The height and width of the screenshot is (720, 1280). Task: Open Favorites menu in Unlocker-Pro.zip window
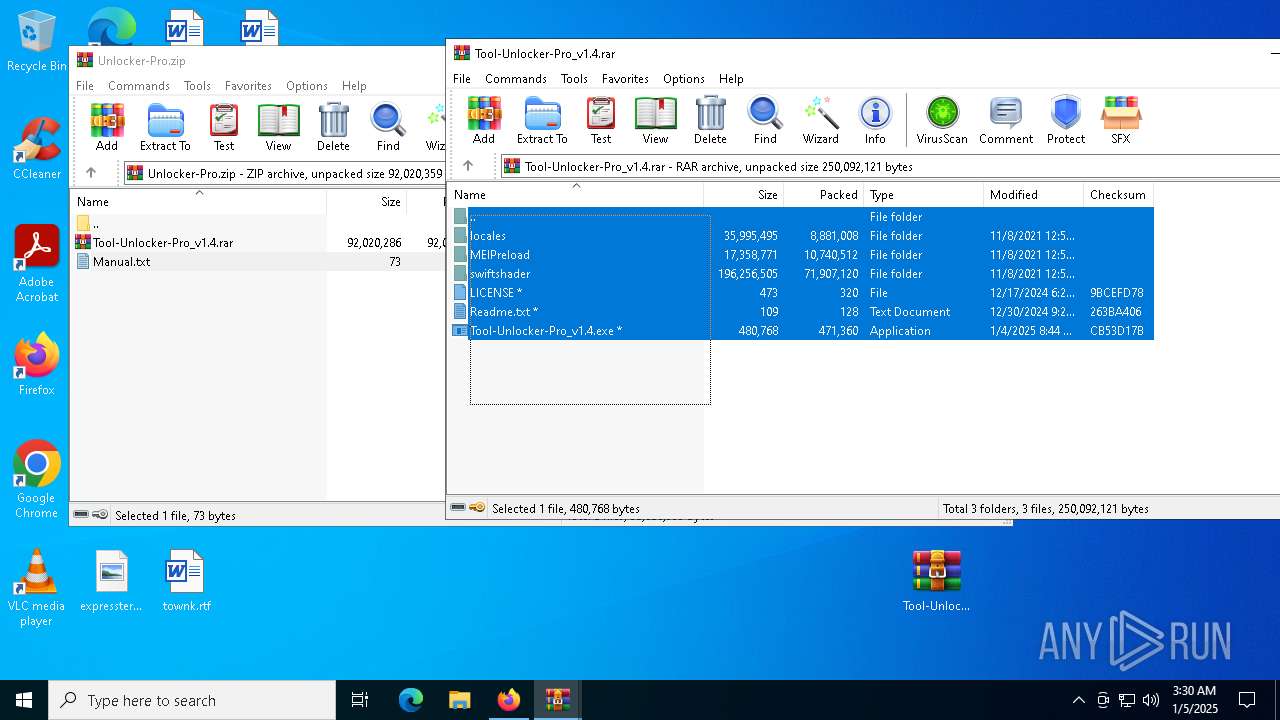(248, 86)
